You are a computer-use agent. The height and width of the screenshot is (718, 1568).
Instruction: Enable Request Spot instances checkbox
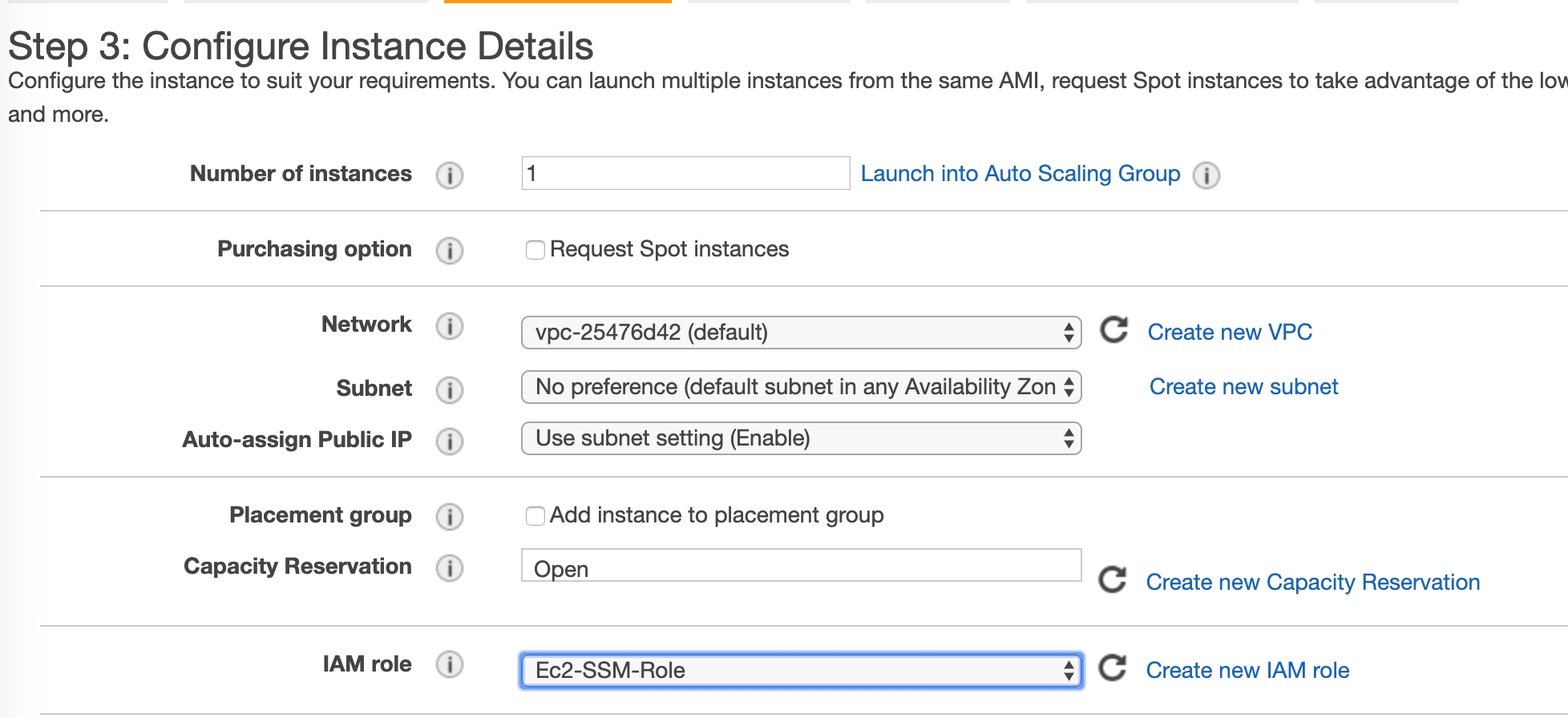535,250
